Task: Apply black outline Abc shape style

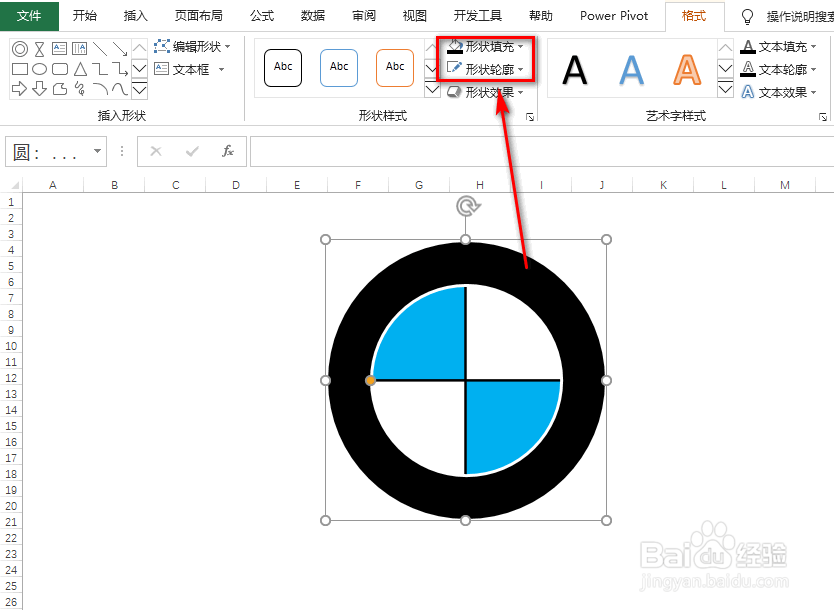Action: pos(283,68)
